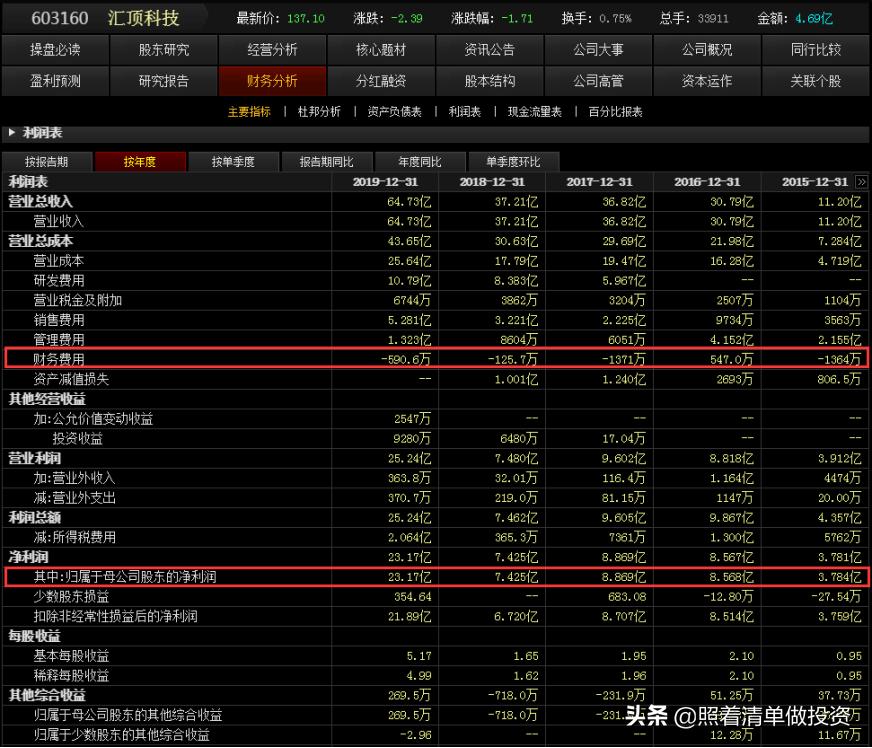Screen dimensions: 872x748
Task: Switch to 按年度 view
Action: [x=140, y=162]
